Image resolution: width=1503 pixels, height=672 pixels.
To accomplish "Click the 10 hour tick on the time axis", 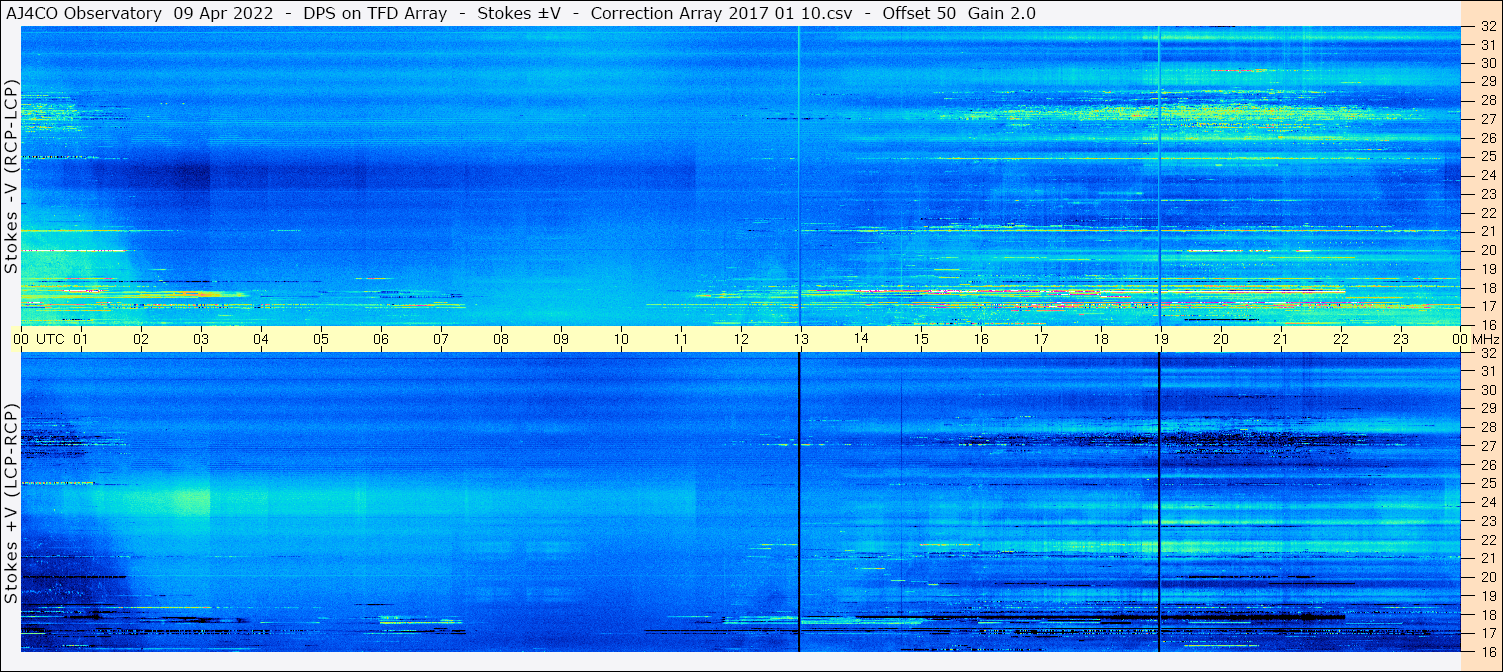I will coord(620,339).
